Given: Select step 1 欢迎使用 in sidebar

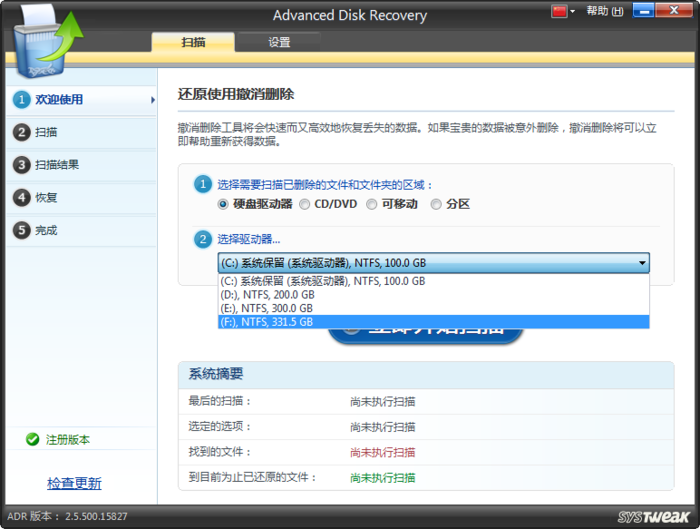Looking at the screenshot, I should [x=81, y=100].
